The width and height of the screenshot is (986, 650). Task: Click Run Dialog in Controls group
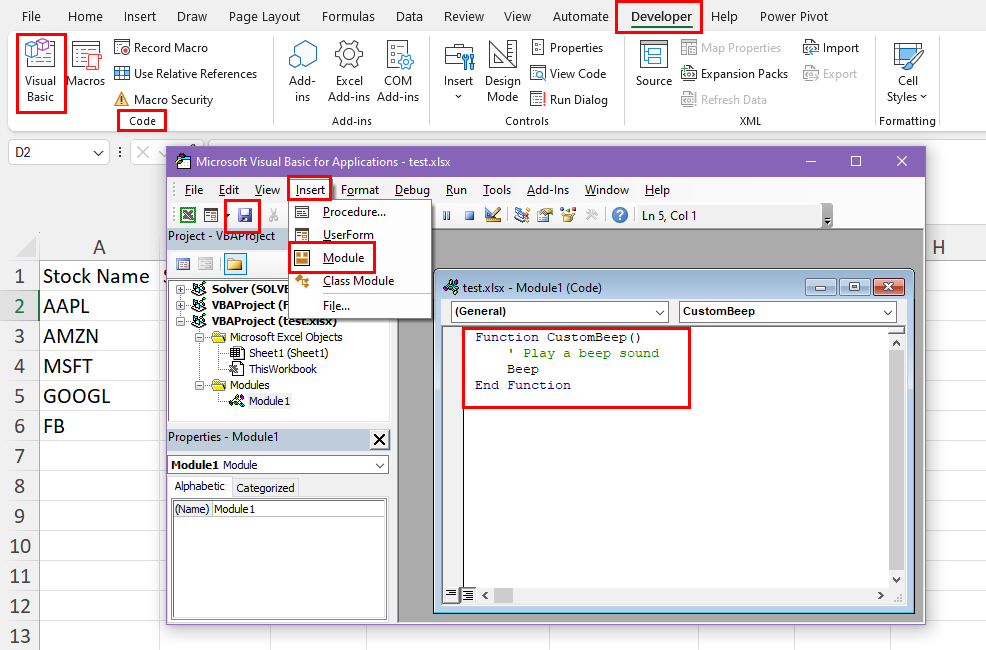tap(569, 99)
